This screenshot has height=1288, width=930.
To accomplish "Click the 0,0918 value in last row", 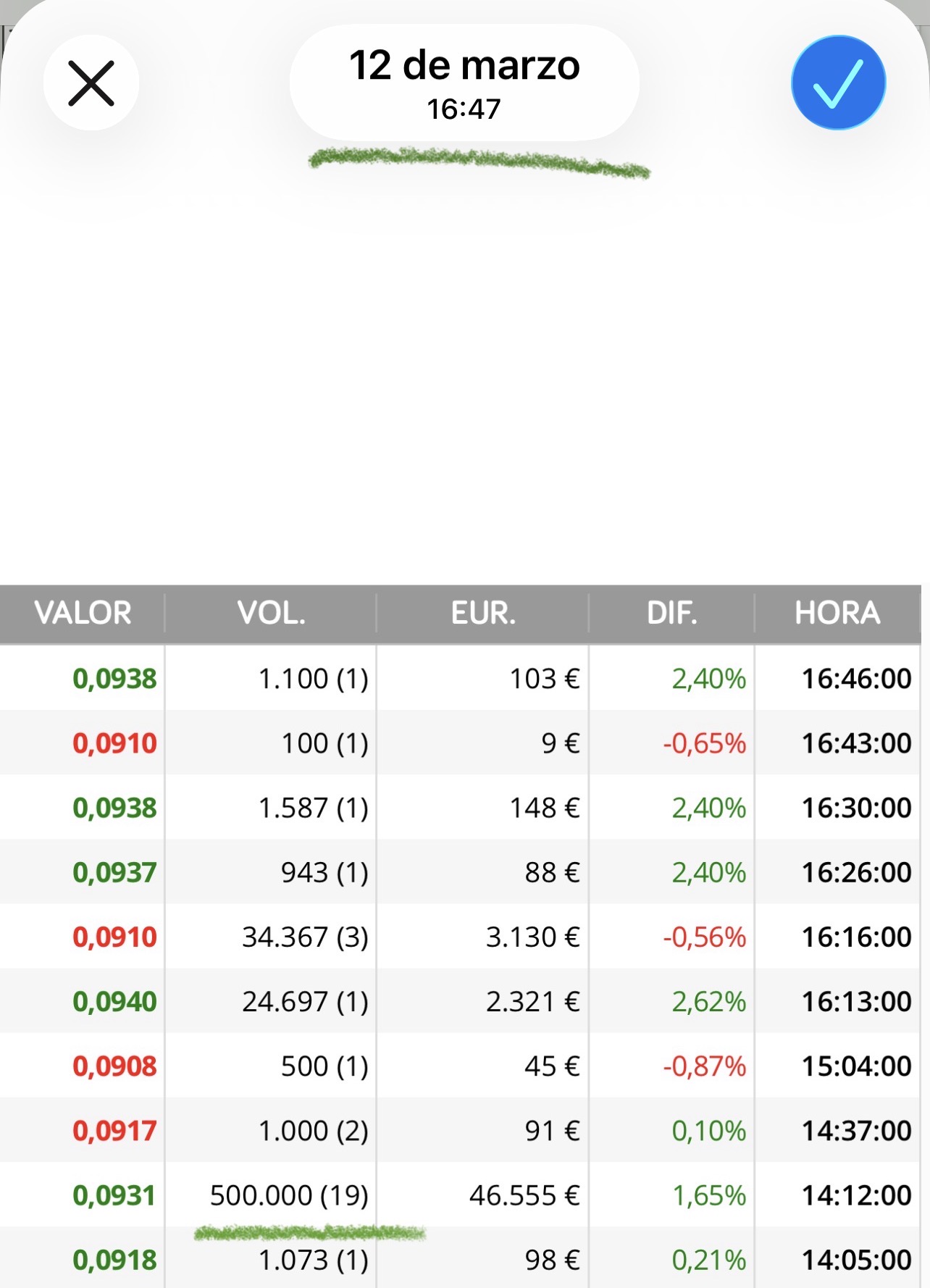I will pyautogui.click(x=114, y=1260).
